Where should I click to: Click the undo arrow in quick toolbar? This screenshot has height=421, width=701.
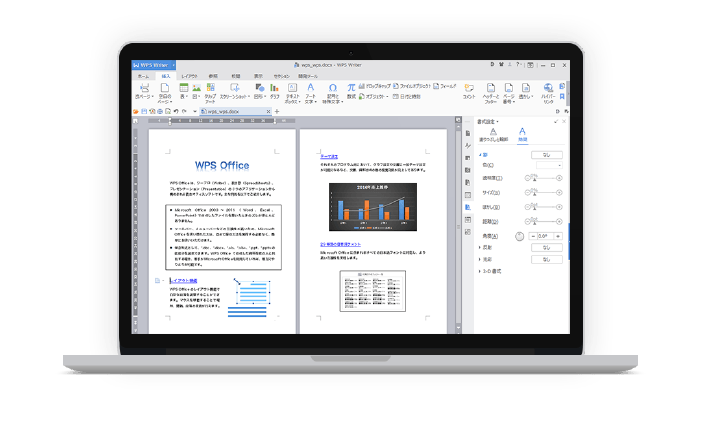pos(176,111)
